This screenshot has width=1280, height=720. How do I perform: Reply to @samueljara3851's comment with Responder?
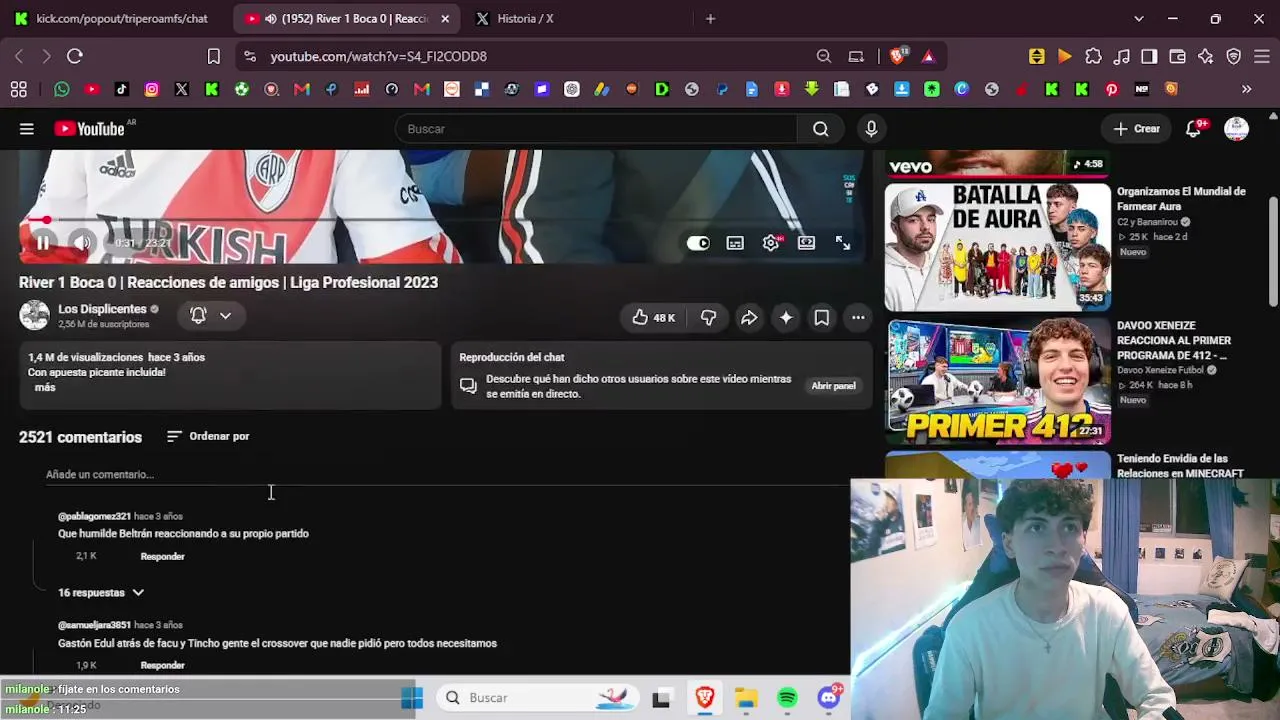pos(162,665)
